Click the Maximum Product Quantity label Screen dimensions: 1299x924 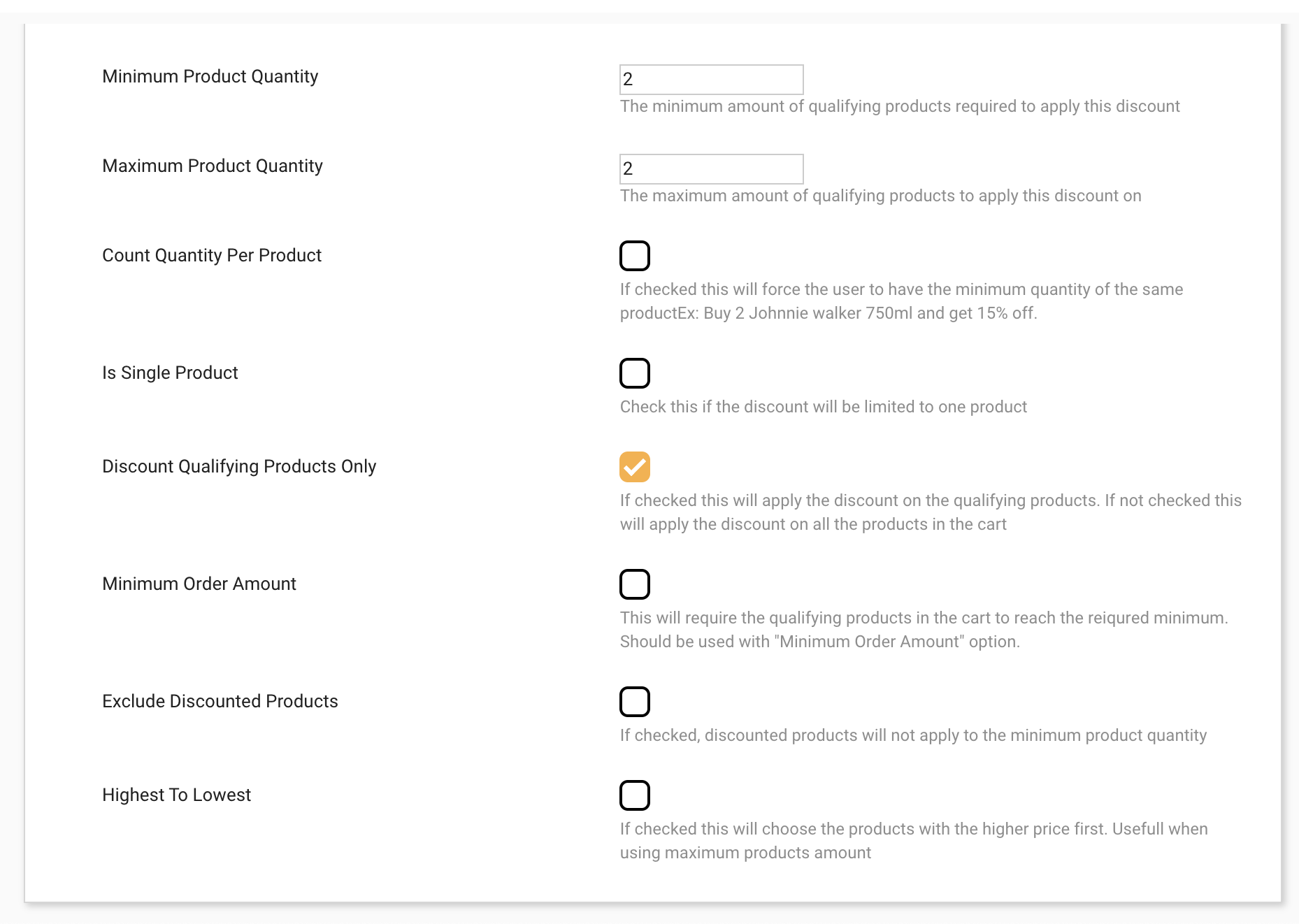click(x=212, y=166)
